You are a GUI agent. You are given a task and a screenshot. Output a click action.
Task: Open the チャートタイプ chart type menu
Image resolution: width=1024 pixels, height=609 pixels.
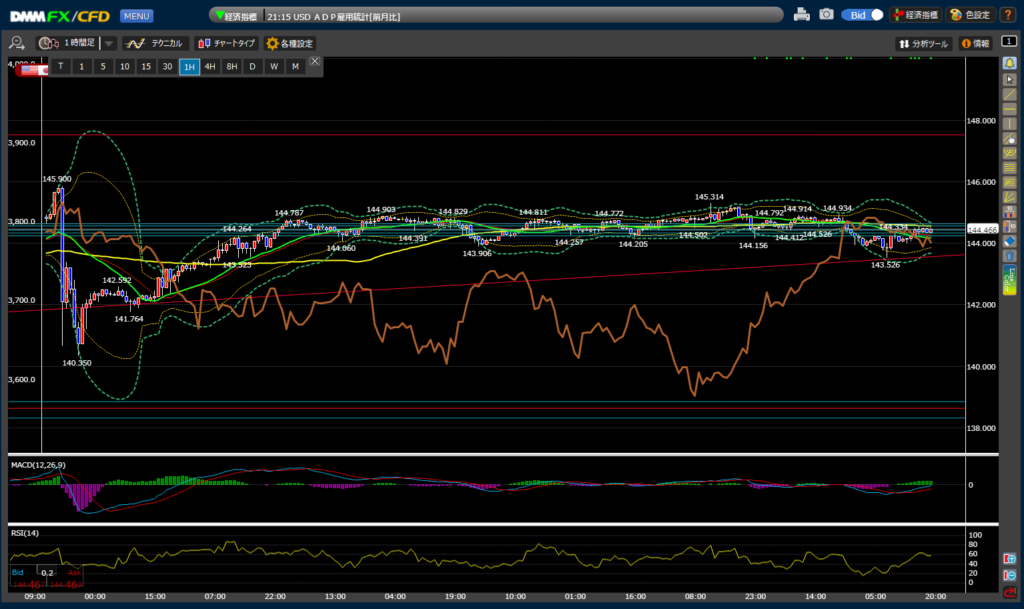226,43
